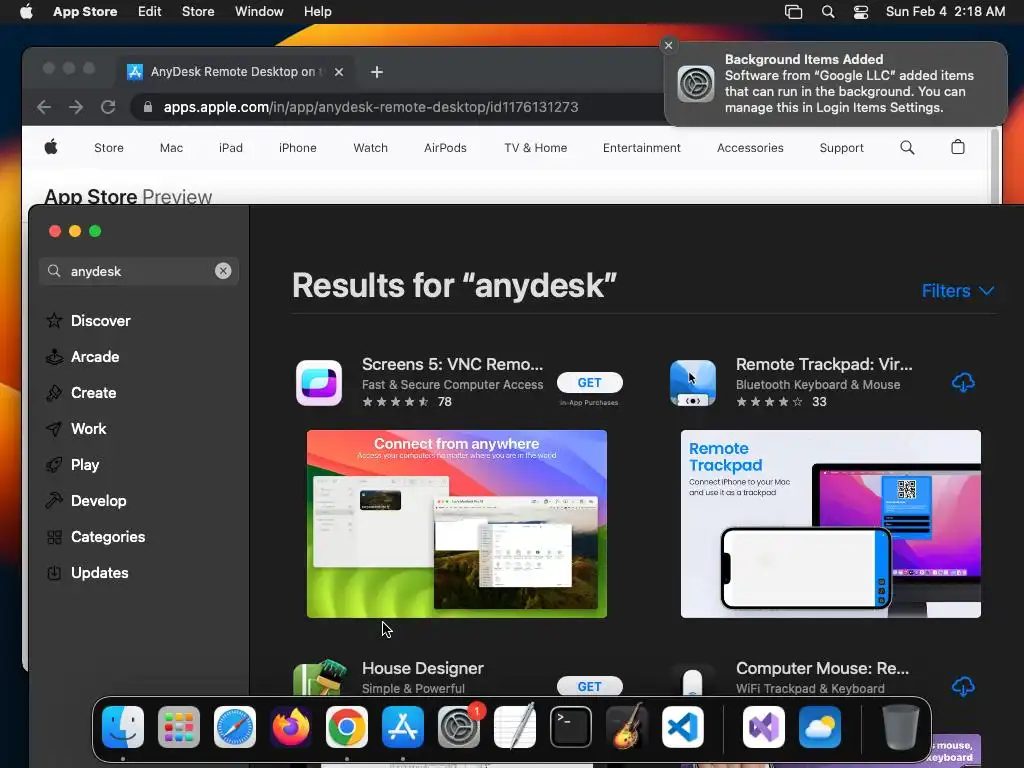The width and height of the screenshot is (1024, 768).
Task: Launch Firefox from the Dock
Action: click(291, 727)
